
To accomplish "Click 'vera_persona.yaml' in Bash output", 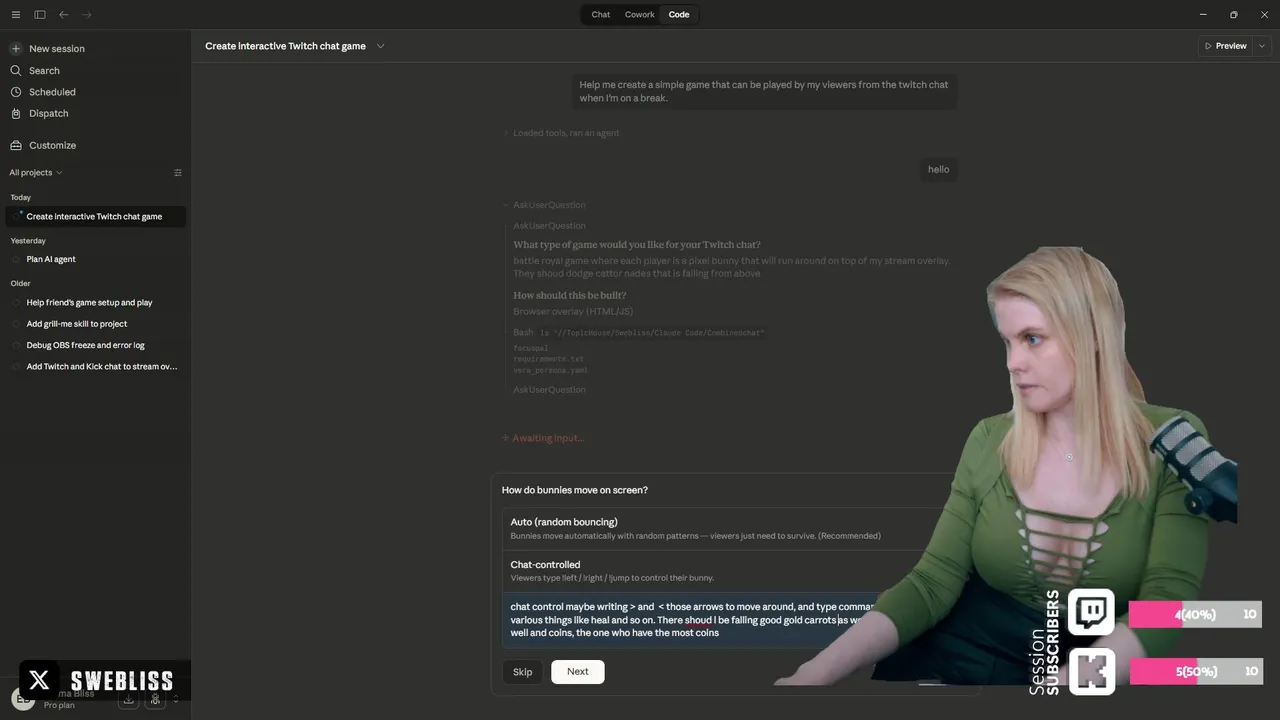I will tap(550, 370).
